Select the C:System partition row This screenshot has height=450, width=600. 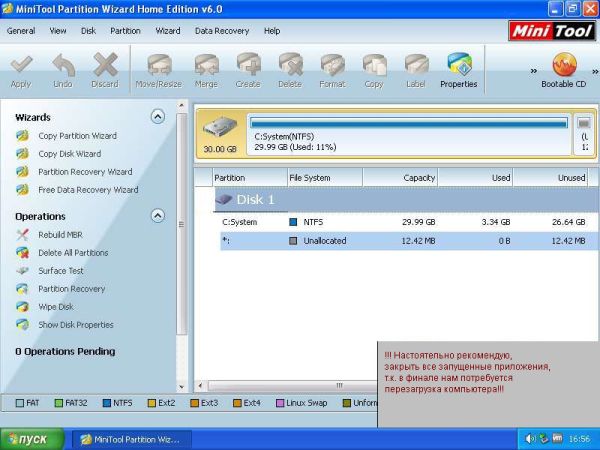[x=409, y=222]
